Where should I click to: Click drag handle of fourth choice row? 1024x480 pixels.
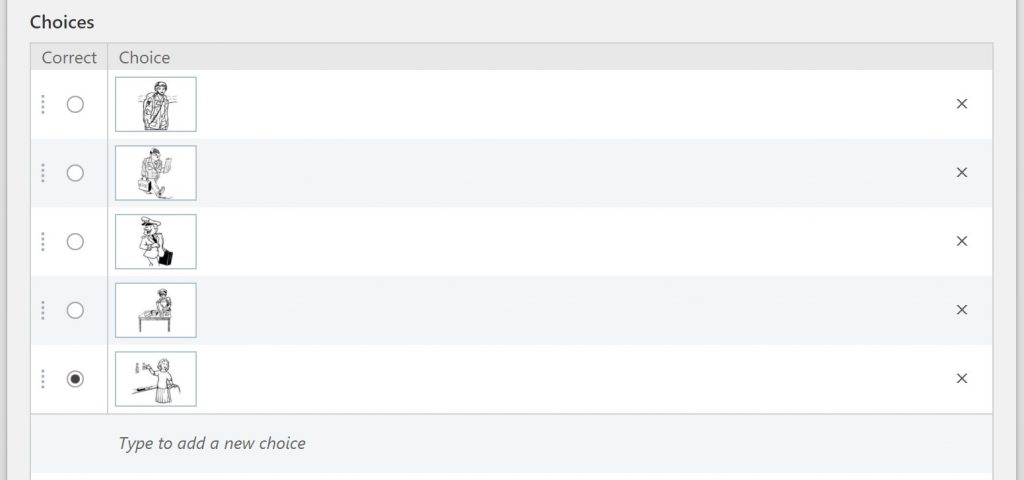(x=43, y=310)
